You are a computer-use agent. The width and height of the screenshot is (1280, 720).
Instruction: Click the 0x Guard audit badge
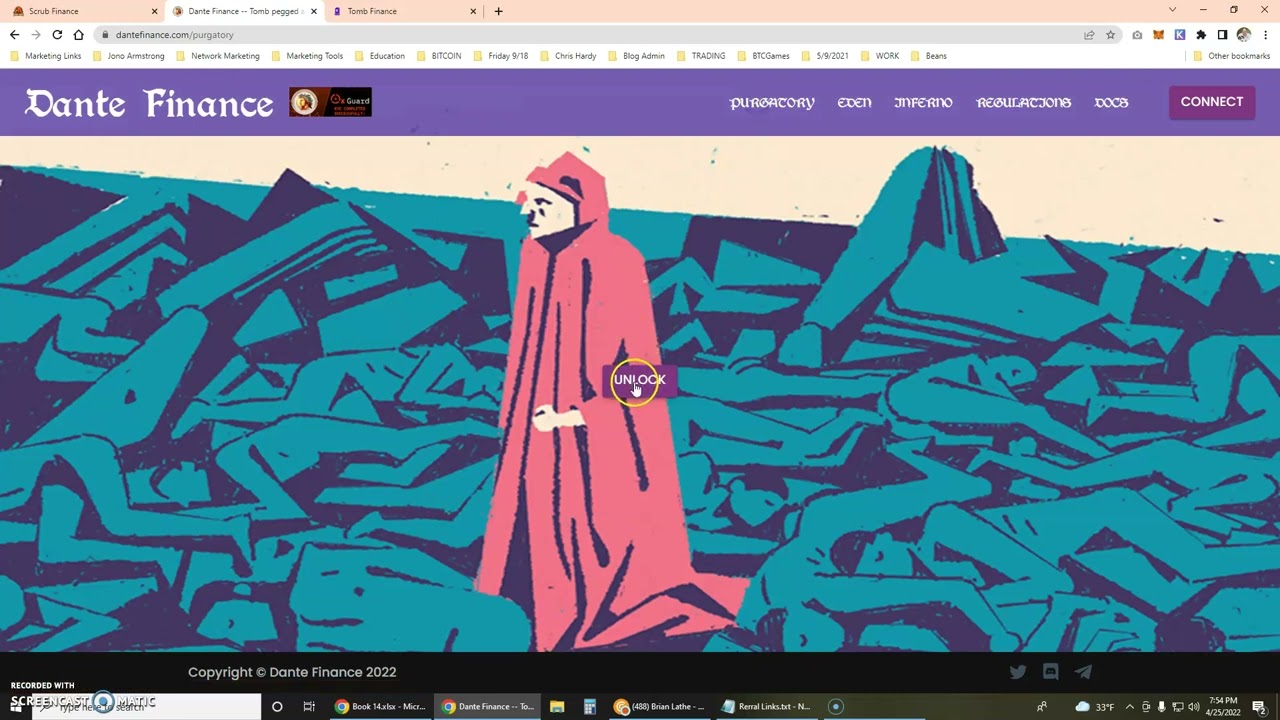[x=330, y=102]
